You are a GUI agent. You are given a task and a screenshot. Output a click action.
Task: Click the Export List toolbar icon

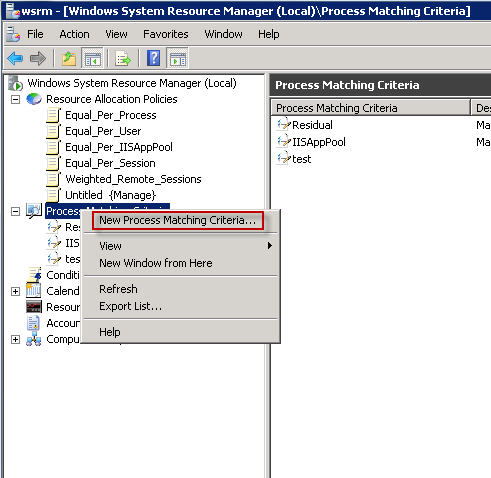point(123,59)
